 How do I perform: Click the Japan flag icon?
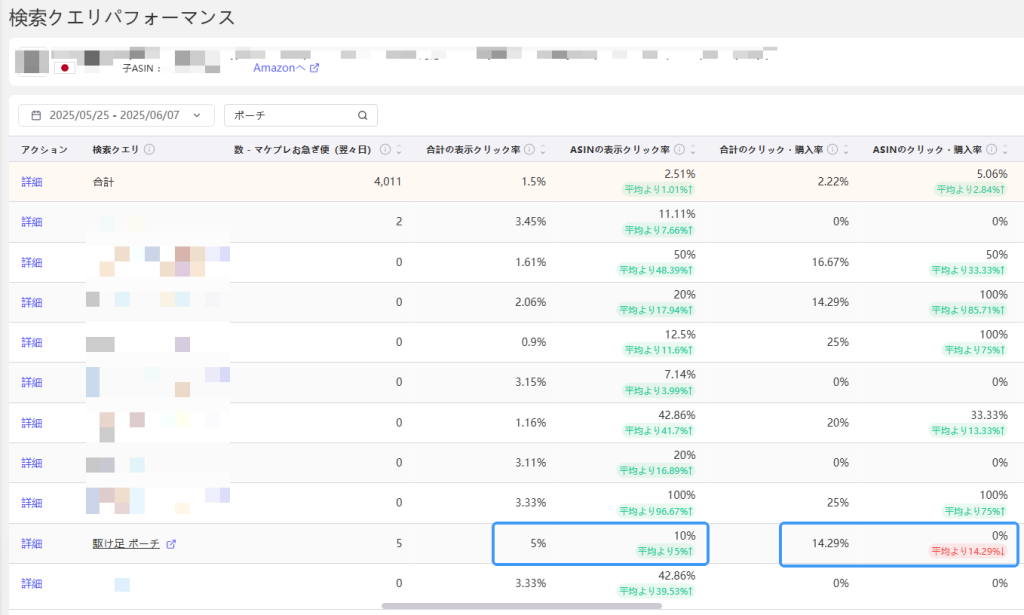click(65, 67)
